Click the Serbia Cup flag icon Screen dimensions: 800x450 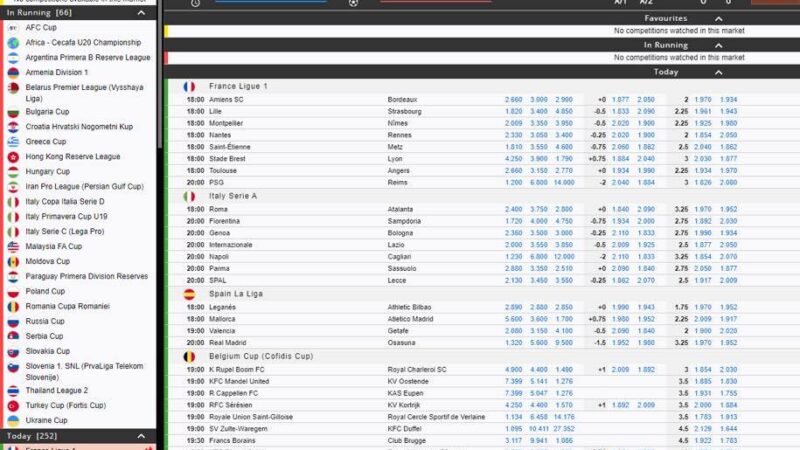(13, 336)
